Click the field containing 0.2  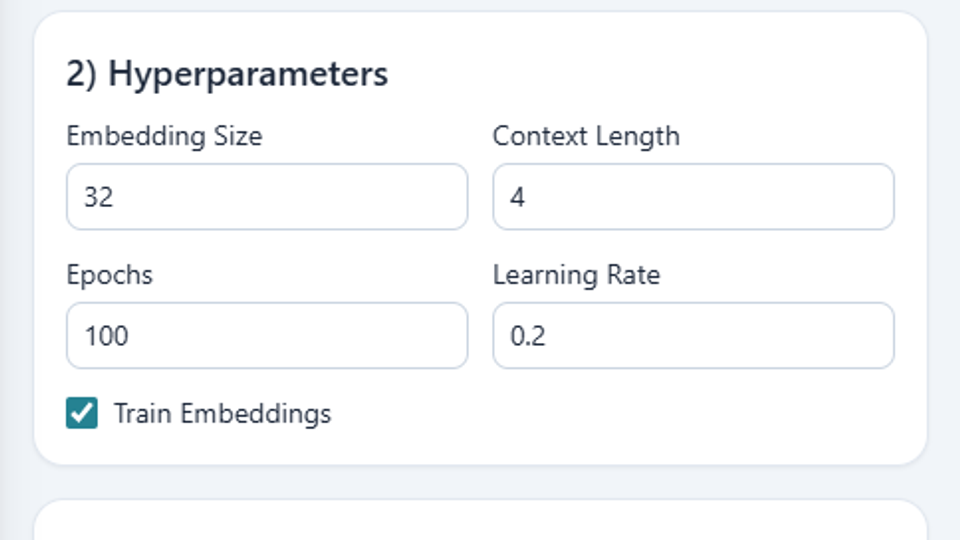point(693,336)
